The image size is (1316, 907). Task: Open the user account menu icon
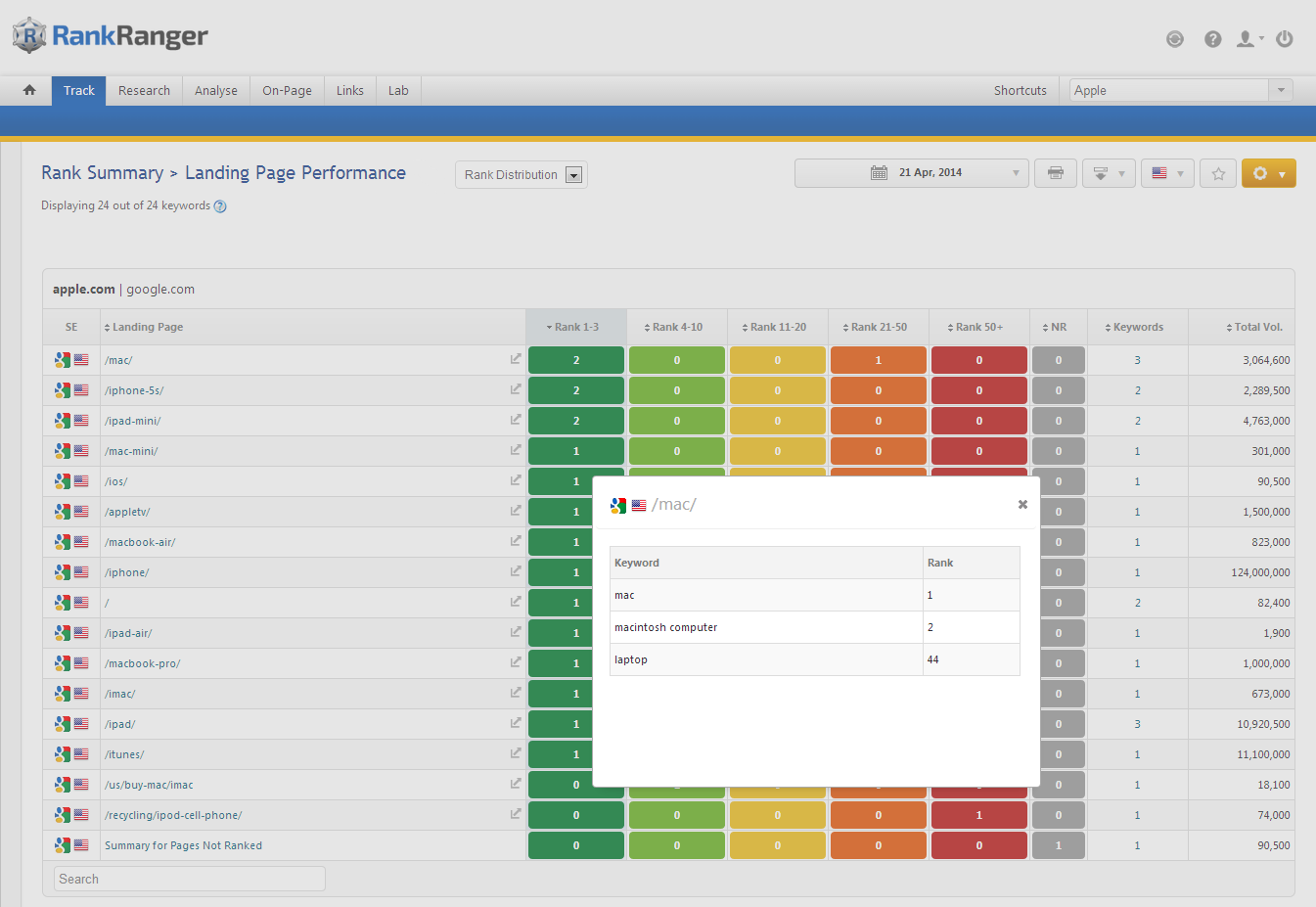click(1248, 39)
